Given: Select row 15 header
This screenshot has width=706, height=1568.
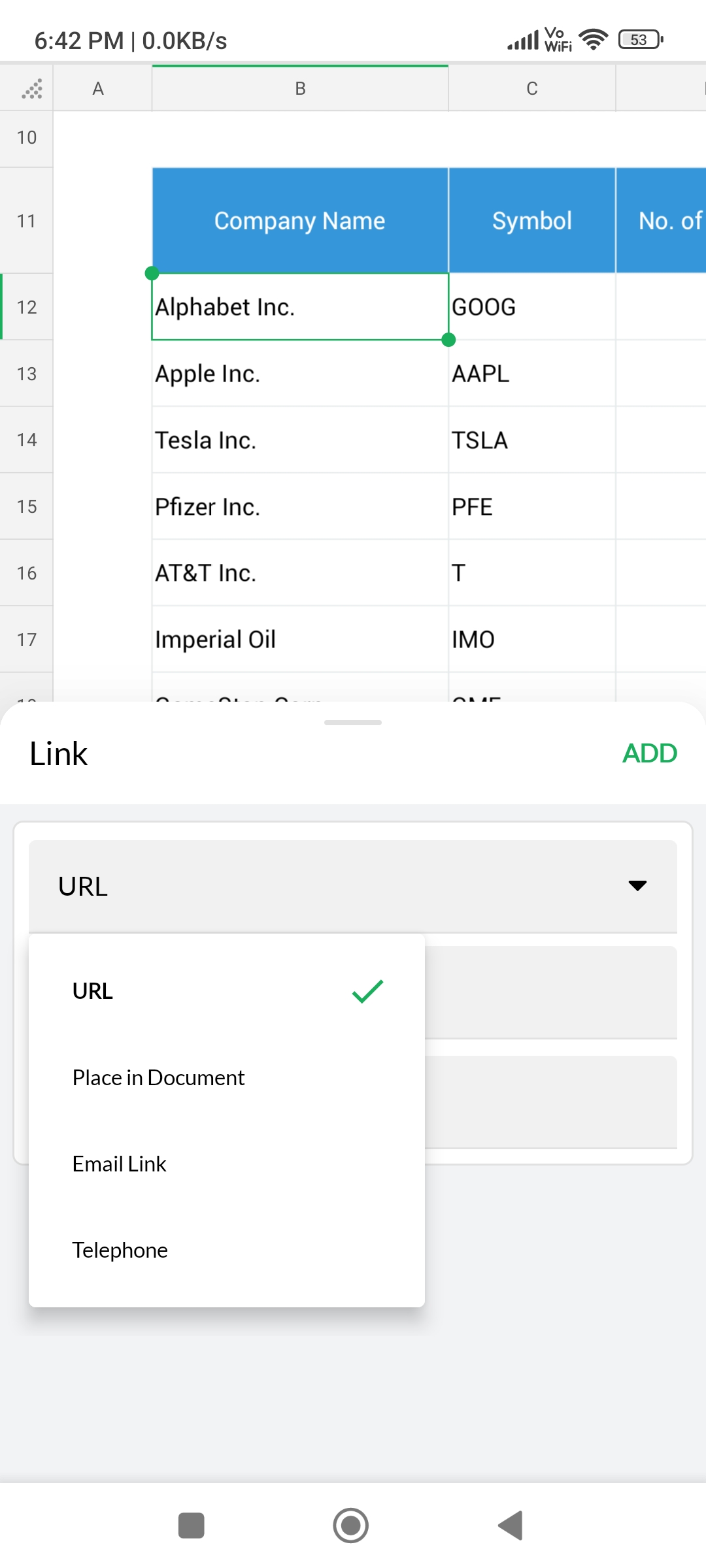Looking at the screenshot, I should pyautogui.click(x=27, y=506).
